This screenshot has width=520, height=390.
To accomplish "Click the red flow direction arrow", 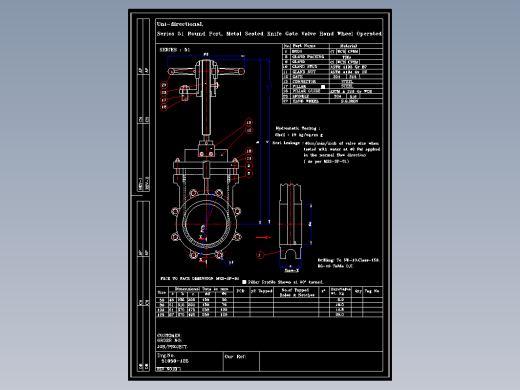I will (x=263, y=237).
